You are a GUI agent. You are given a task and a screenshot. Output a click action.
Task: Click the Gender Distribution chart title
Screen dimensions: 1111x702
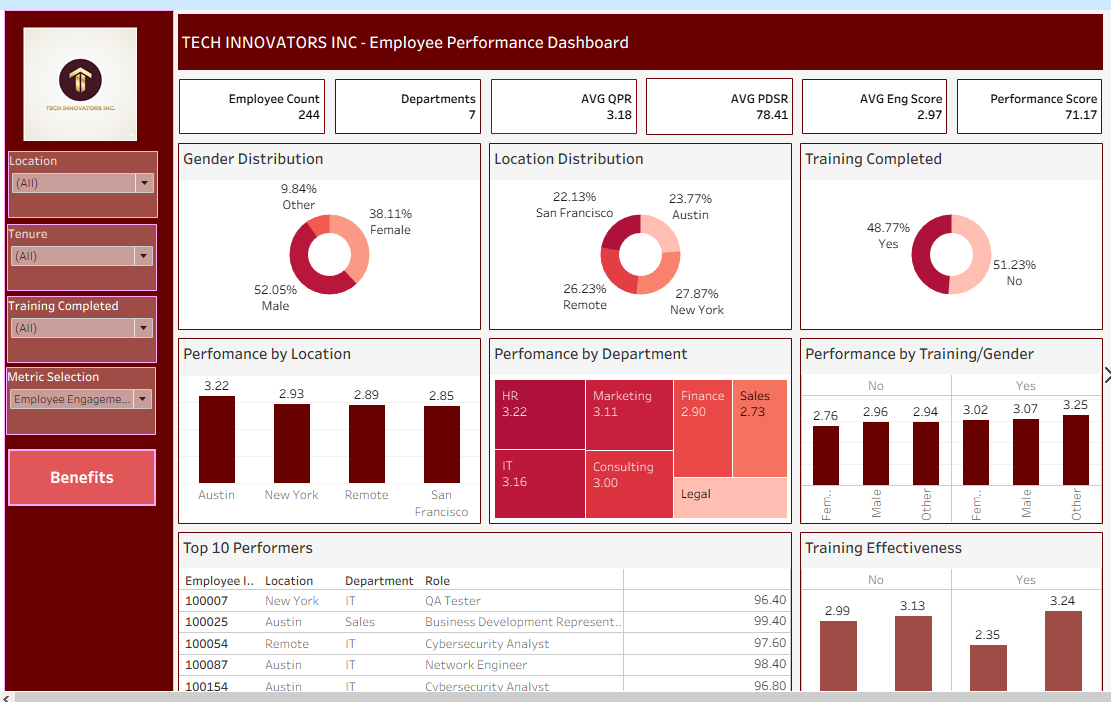point(254,159)
